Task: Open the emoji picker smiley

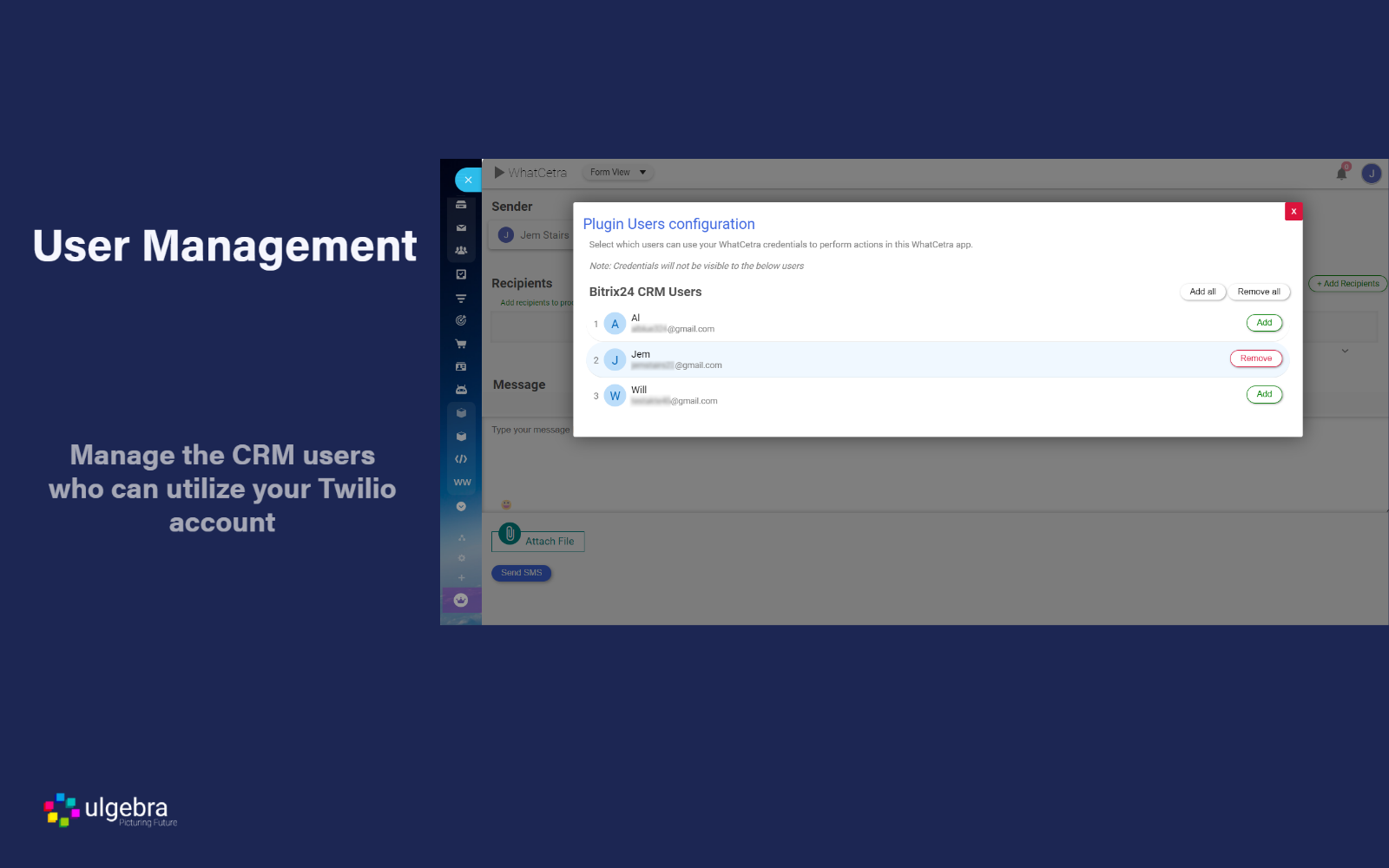Action: click(x=507, y=504)
